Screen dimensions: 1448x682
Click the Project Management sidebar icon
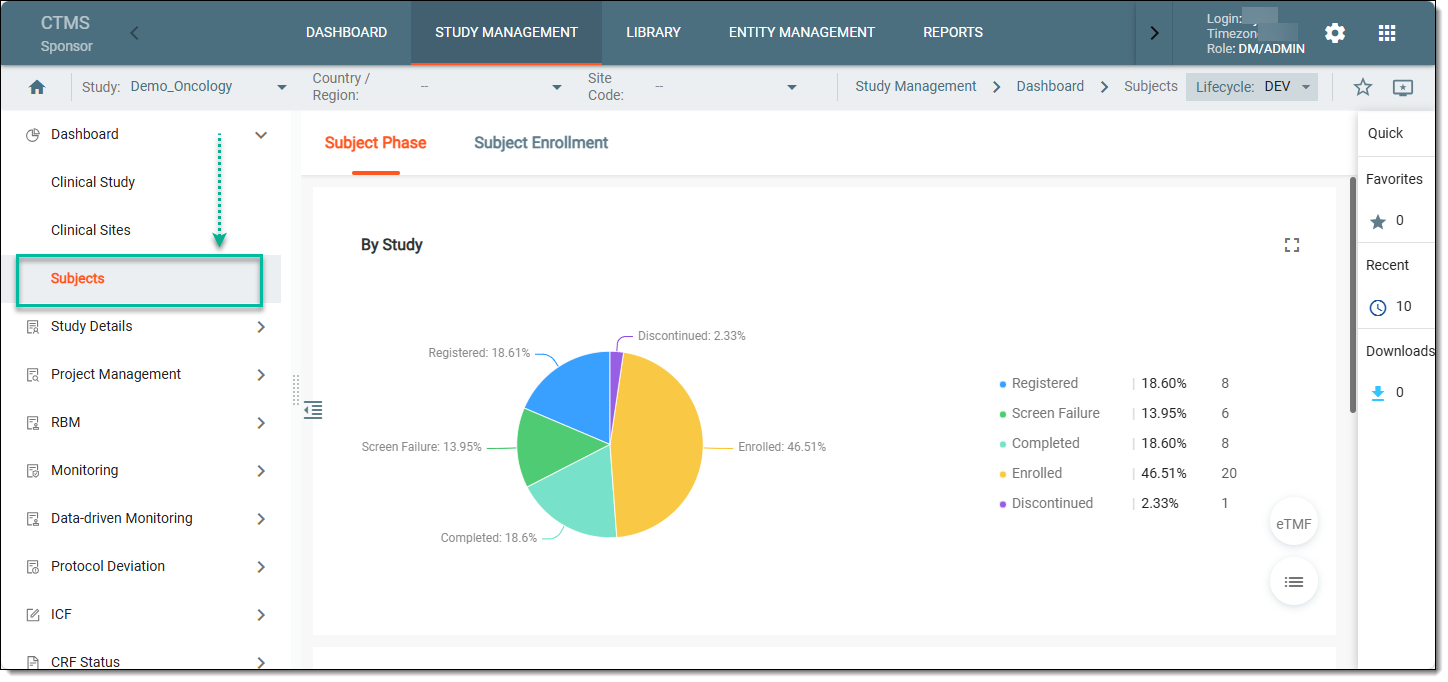pyautogui.click(x=33, y=375)
